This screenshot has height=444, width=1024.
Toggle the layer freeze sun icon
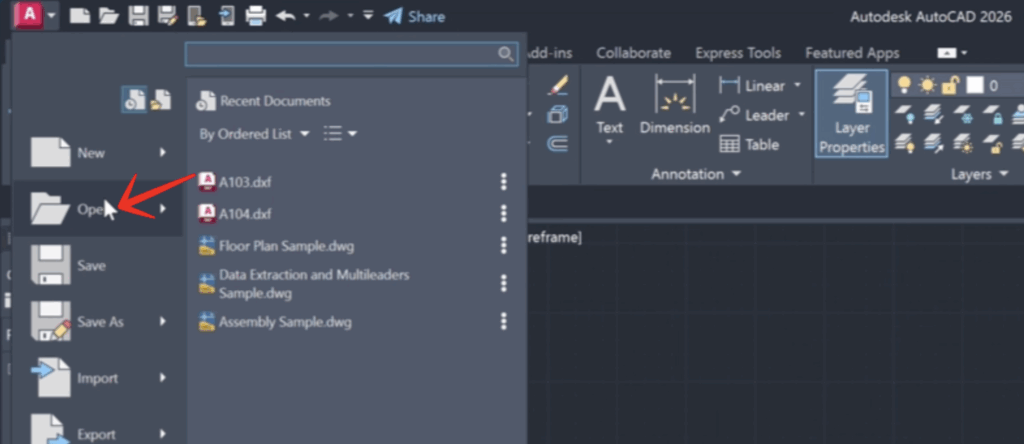(x=928, y=85)
